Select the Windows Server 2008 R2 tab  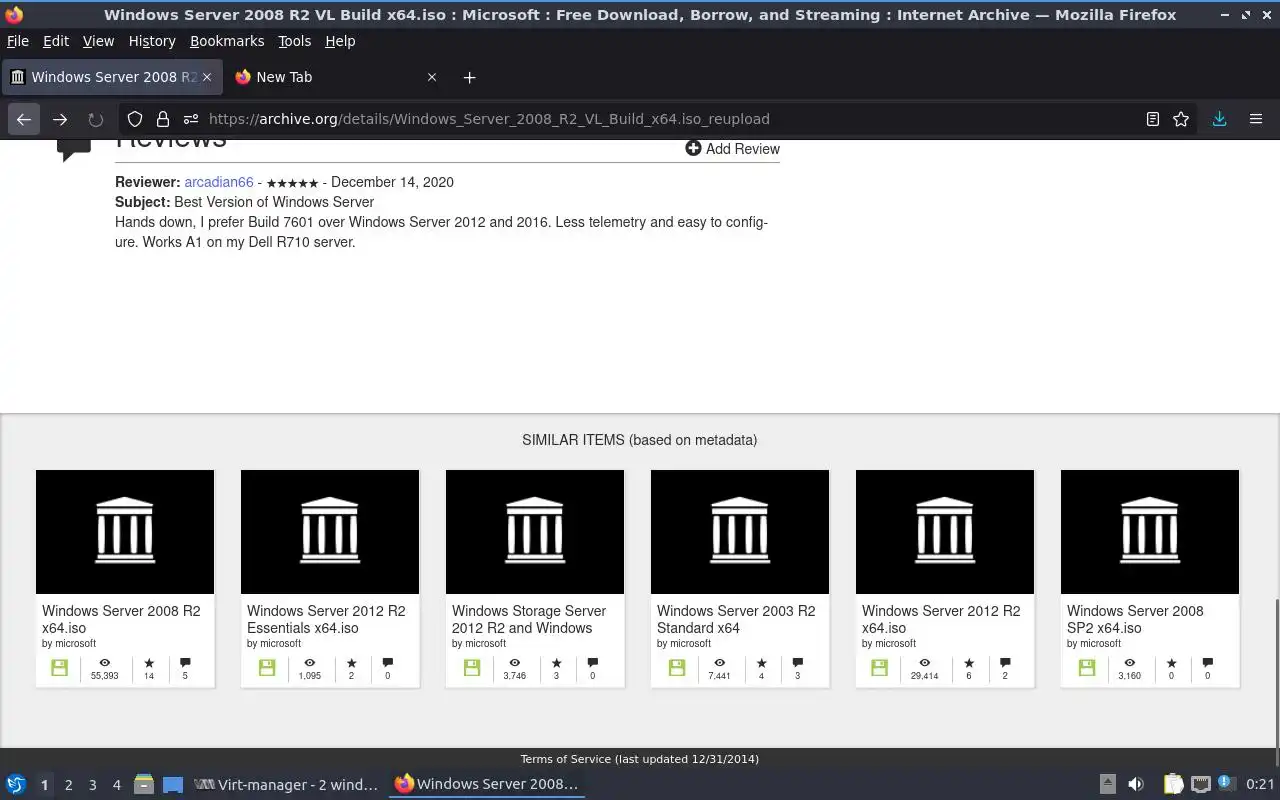(x=112, y=77)
